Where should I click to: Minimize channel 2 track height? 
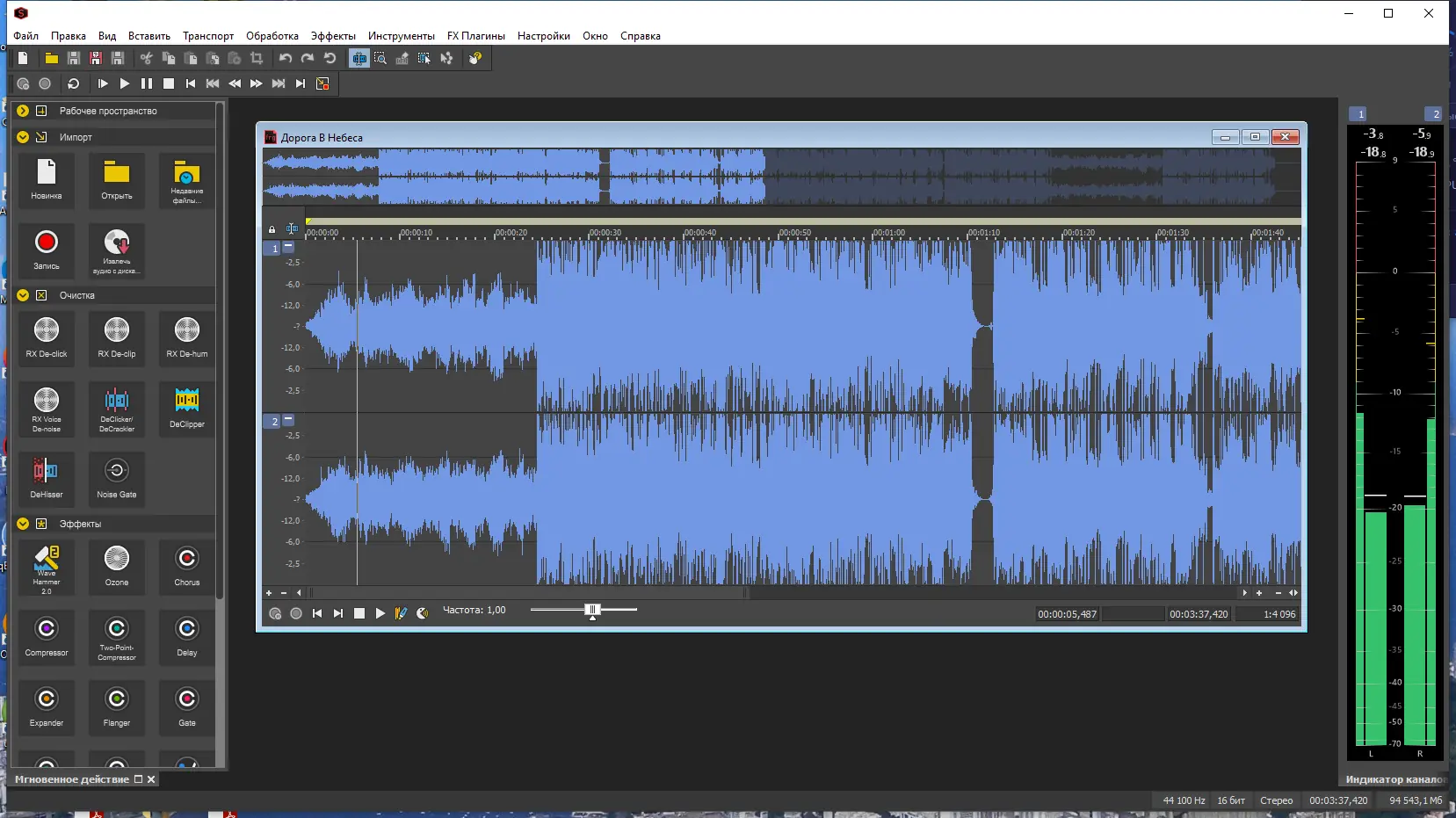[x=288, y=420]
